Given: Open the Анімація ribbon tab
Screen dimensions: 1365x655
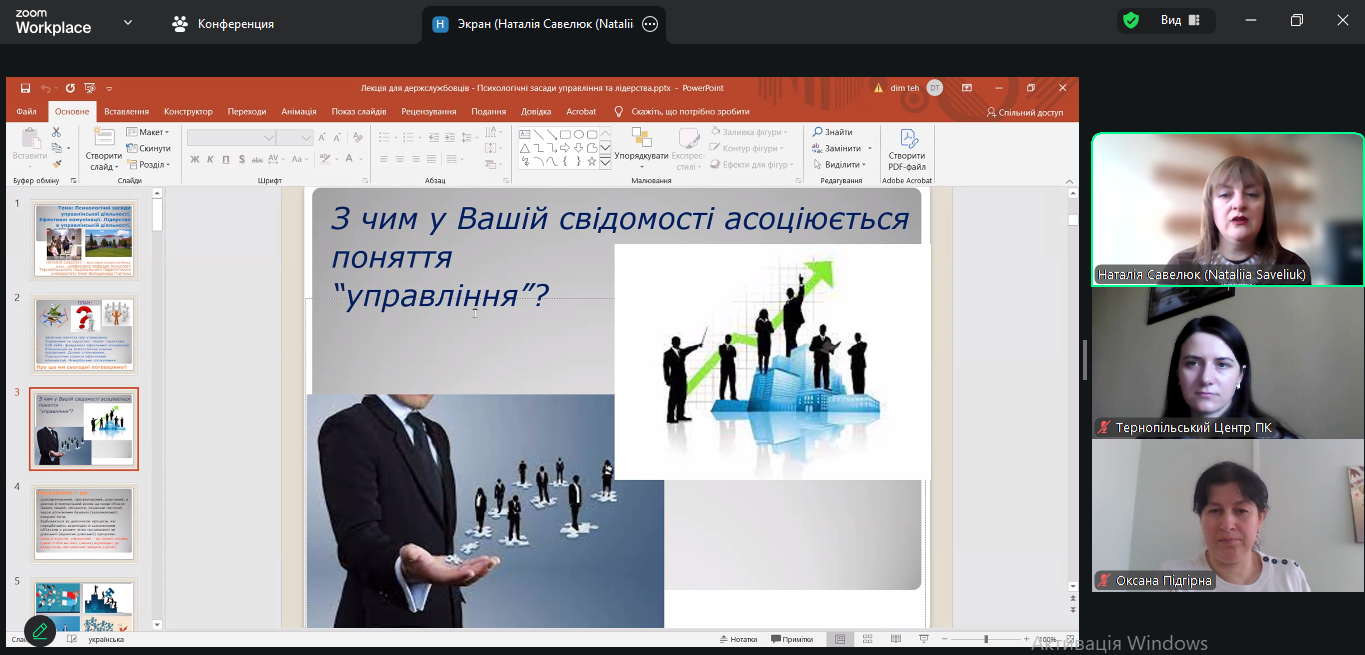Looking at the screenshot, I should tap(298, 112).
